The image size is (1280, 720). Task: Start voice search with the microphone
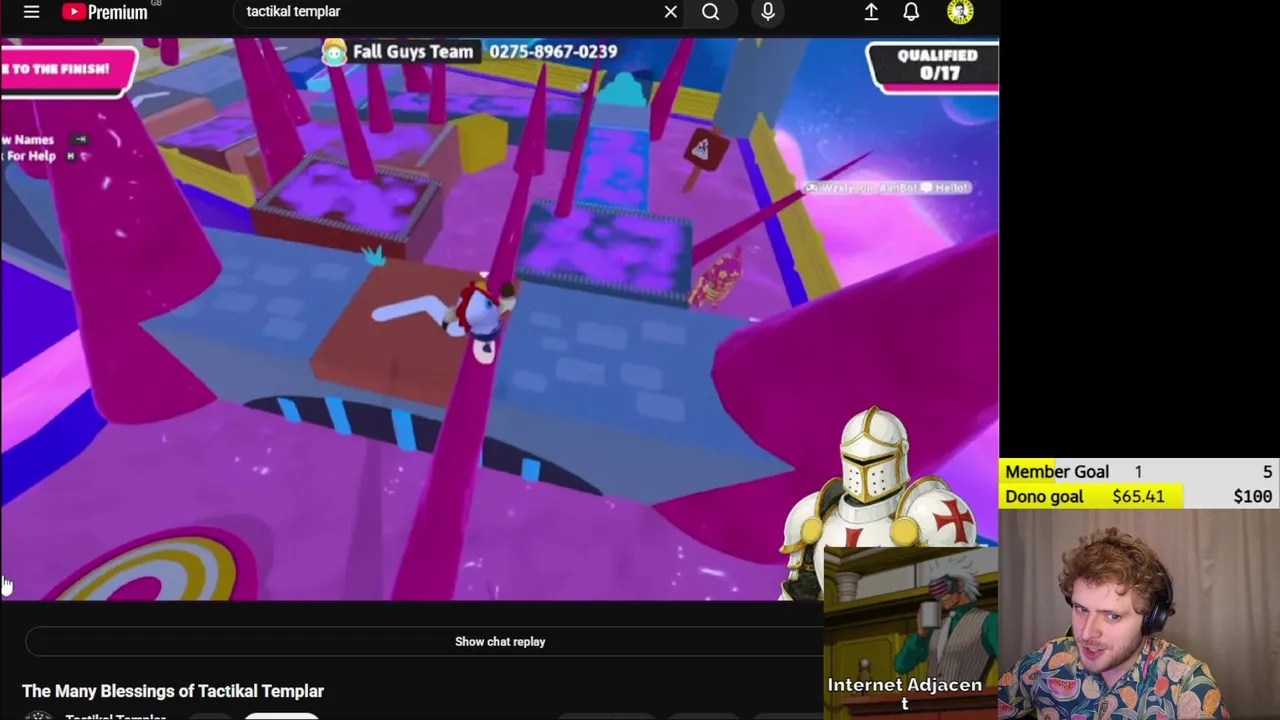(x=768, y=12)
